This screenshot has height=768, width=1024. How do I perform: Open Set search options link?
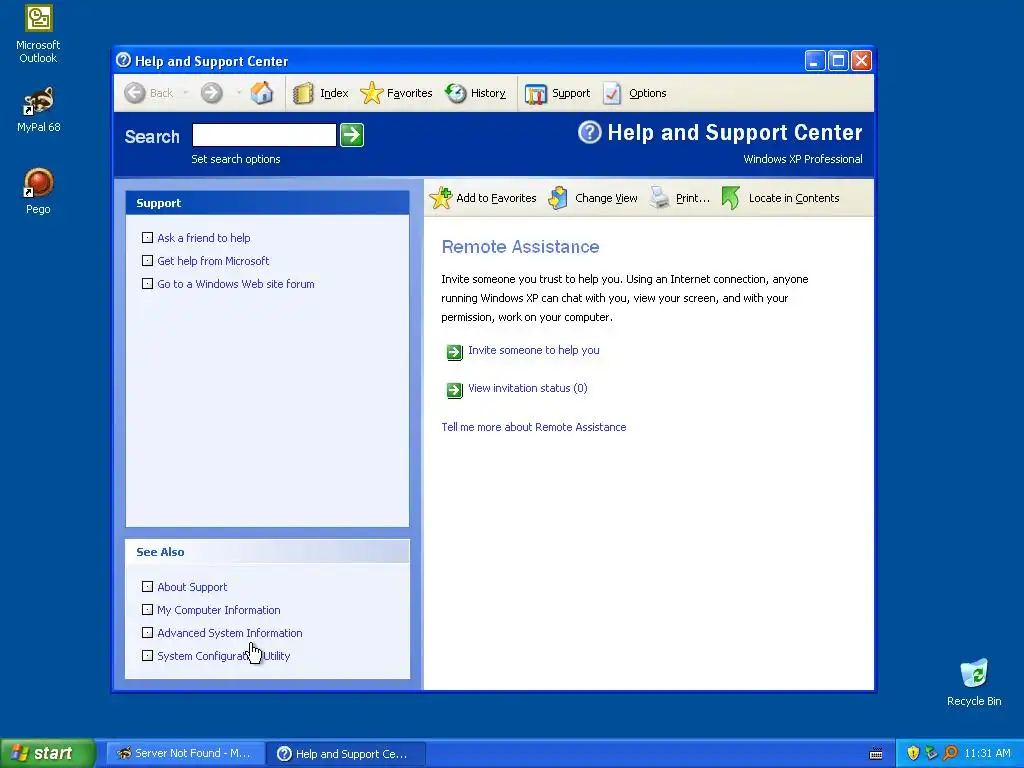point(236,159)
